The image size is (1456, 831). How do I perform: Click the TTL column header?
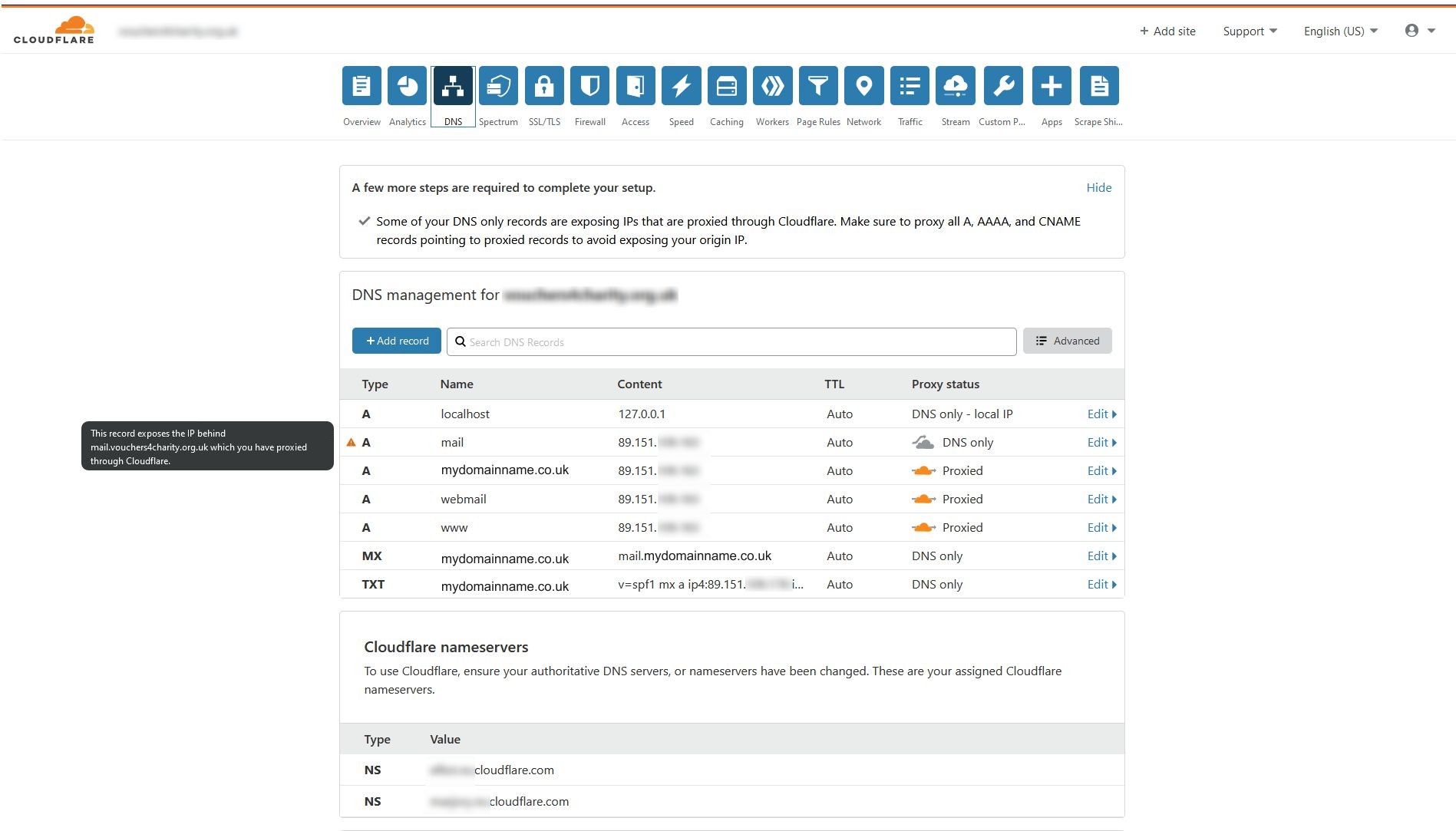click(x=834, y=384)
